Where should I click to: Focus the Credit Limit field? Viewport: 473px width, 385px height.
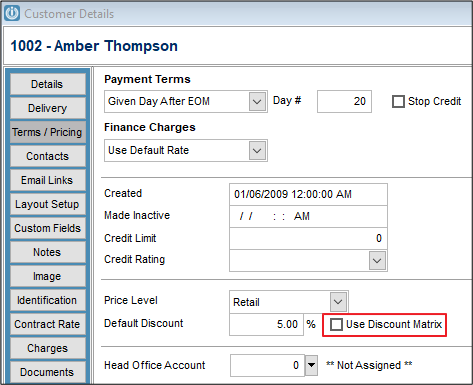(308, 238)
